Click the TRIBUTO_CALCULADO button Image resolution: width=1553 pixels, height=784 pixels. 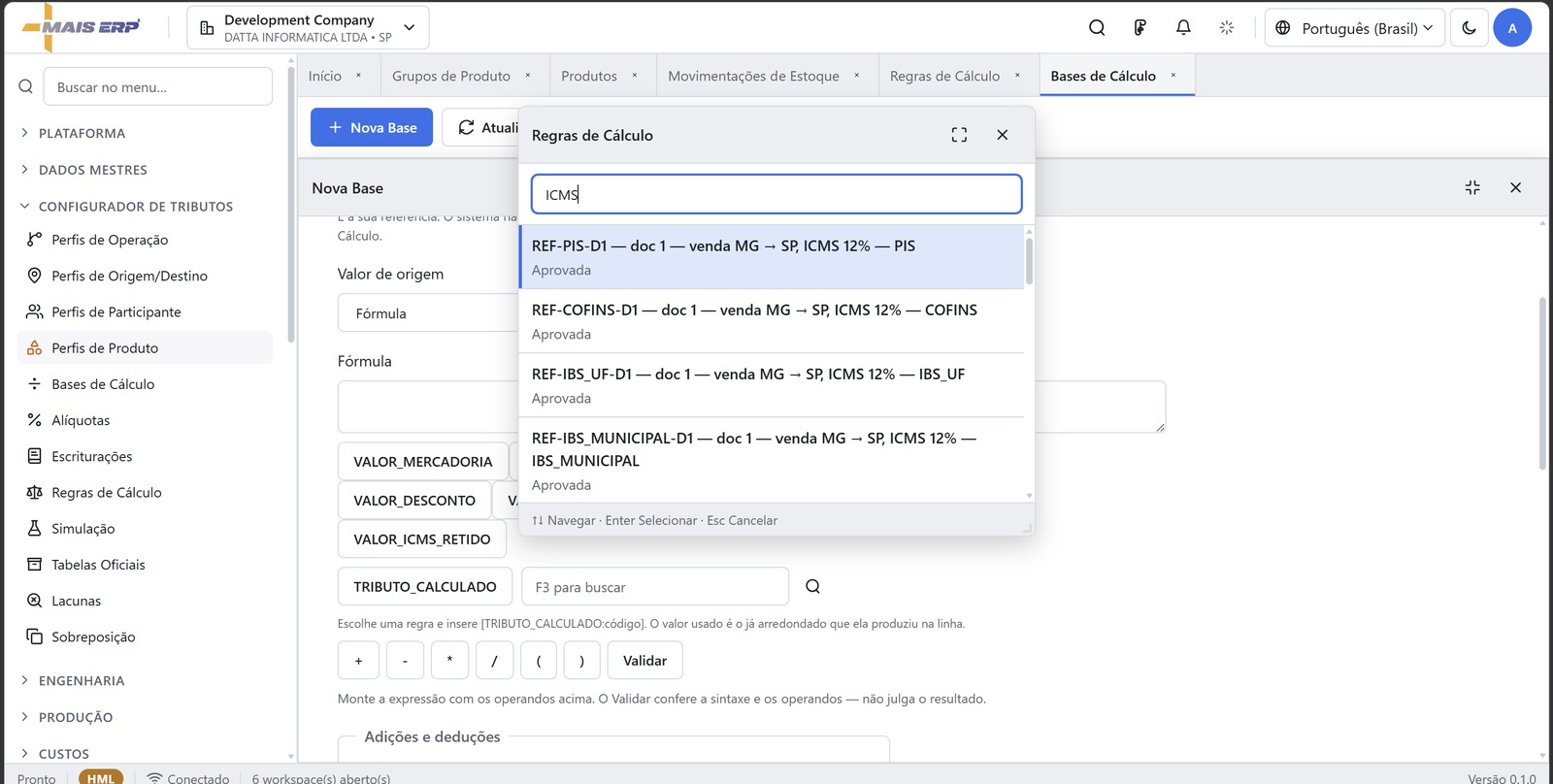(425, 587)
